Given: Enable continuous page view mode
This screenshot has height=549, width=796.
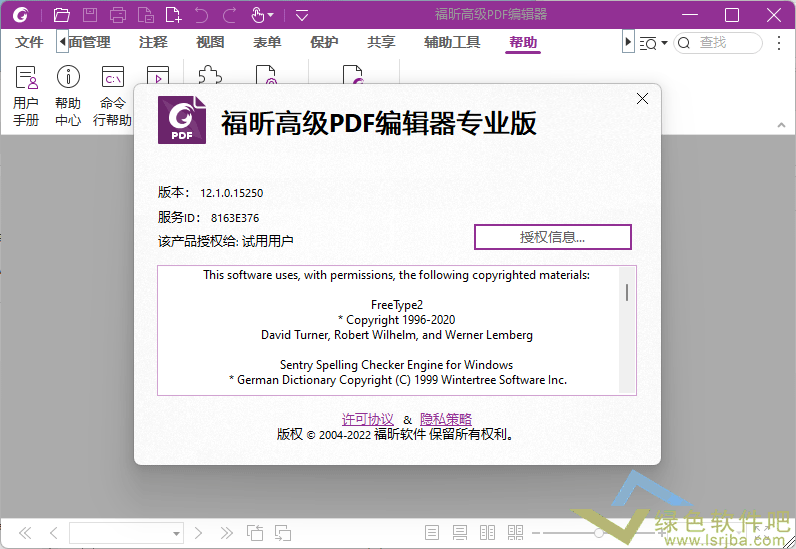Looking at the screenshot, I should pos(460,533).
